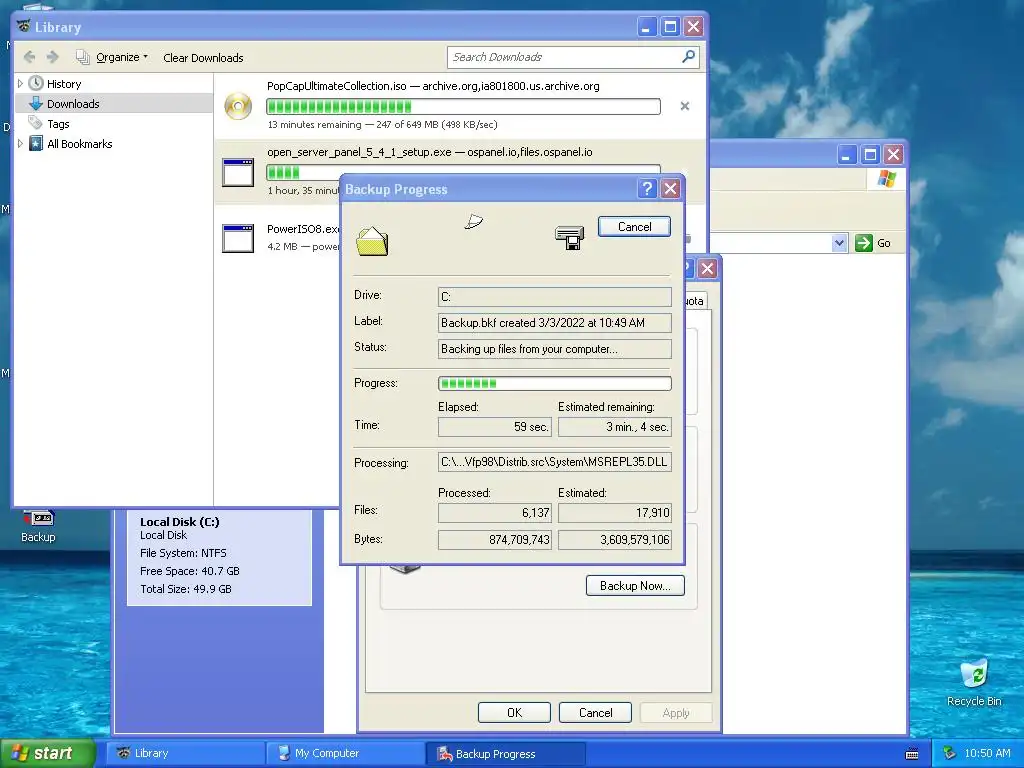
Task: Click the PowerISO8.exe file icon
Action: tap(238, 238)
